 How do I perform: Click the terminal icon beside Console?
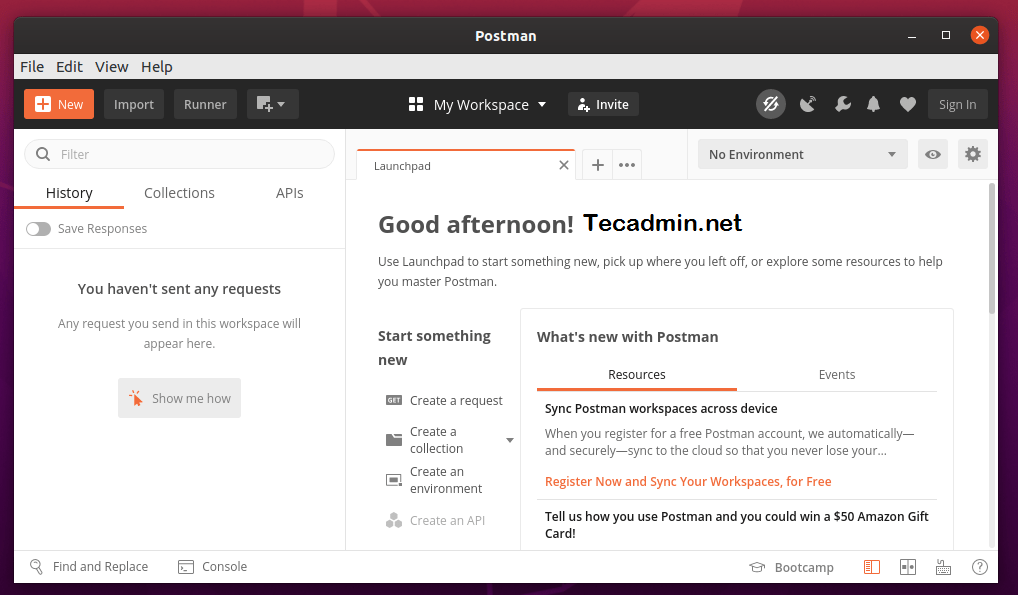coord(186,567)
